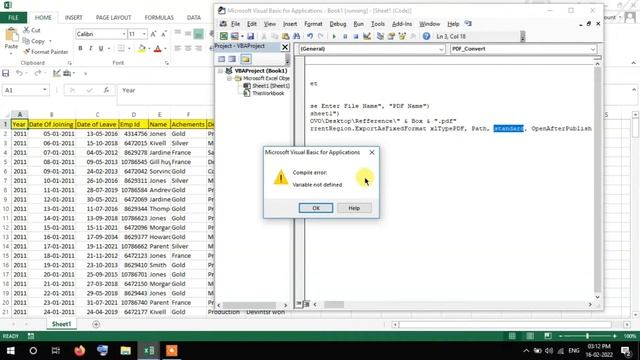640x360 pixels.
Task: Save the project with VBA toolbar disk icon
Action: tap(250, 36)
